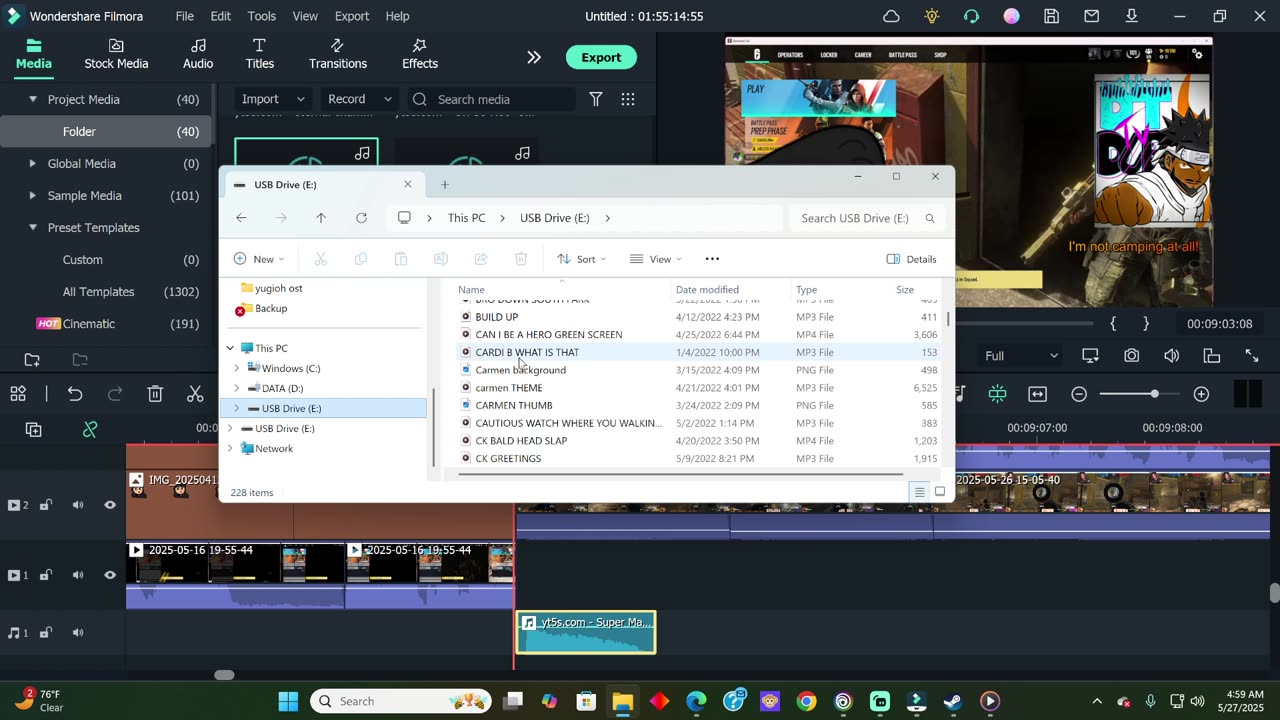Take a snapshot of the preview
The width and height of the screenshot is (1280, 720).
pyautogui.click(x=1131, y=356)
